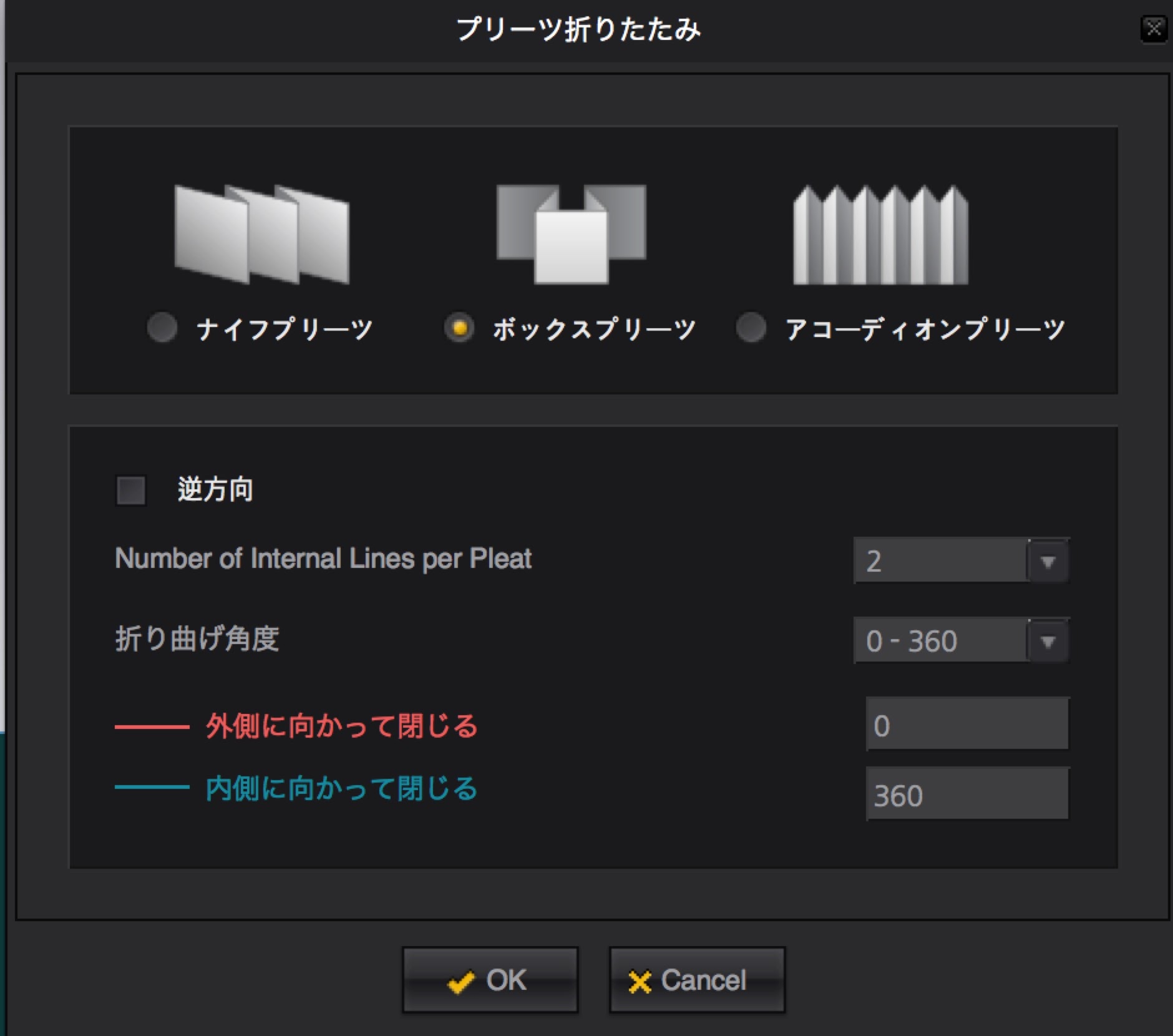The width and height of the screenshot is (1173, 1036).
Task: Enable the 逆方向 checkbox
Action: click(131, 490)
